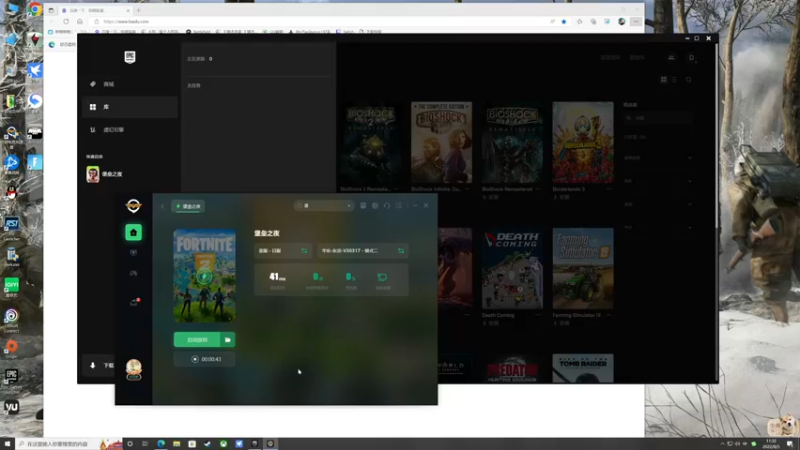Click the accelerator logo at top of sidebar
The width and height of the screenshot is (800, 450).
click(134, 206)
